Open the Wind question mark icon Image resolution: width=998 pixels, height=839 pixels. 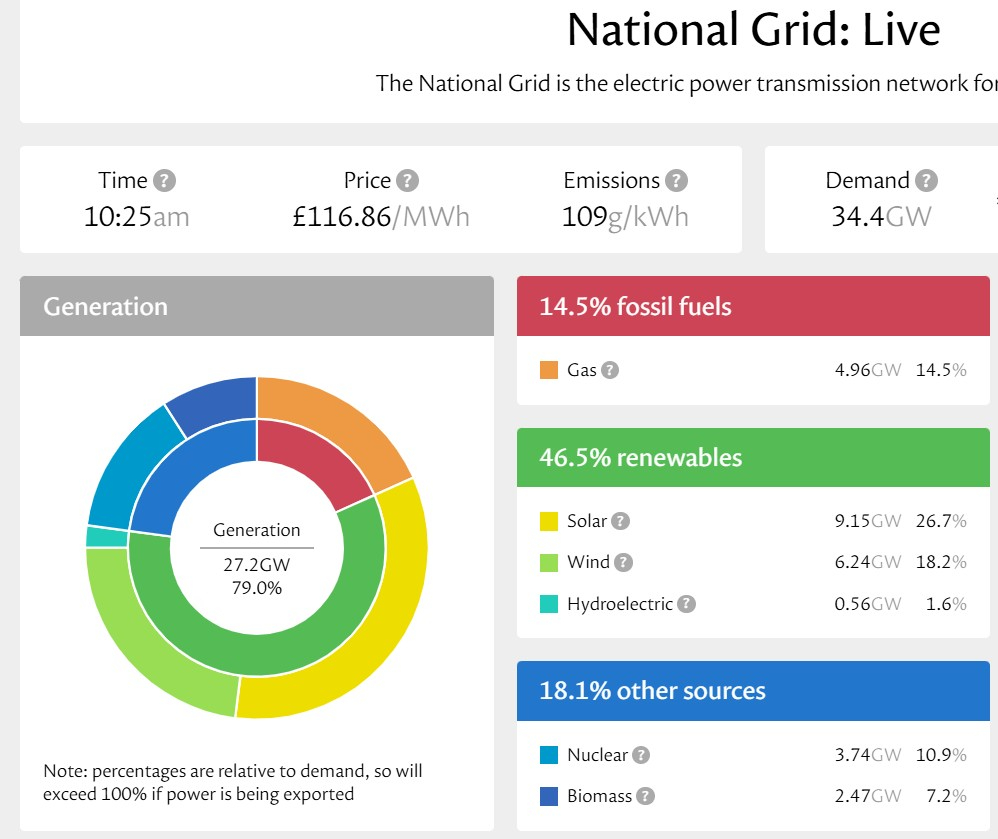(624, 562)
